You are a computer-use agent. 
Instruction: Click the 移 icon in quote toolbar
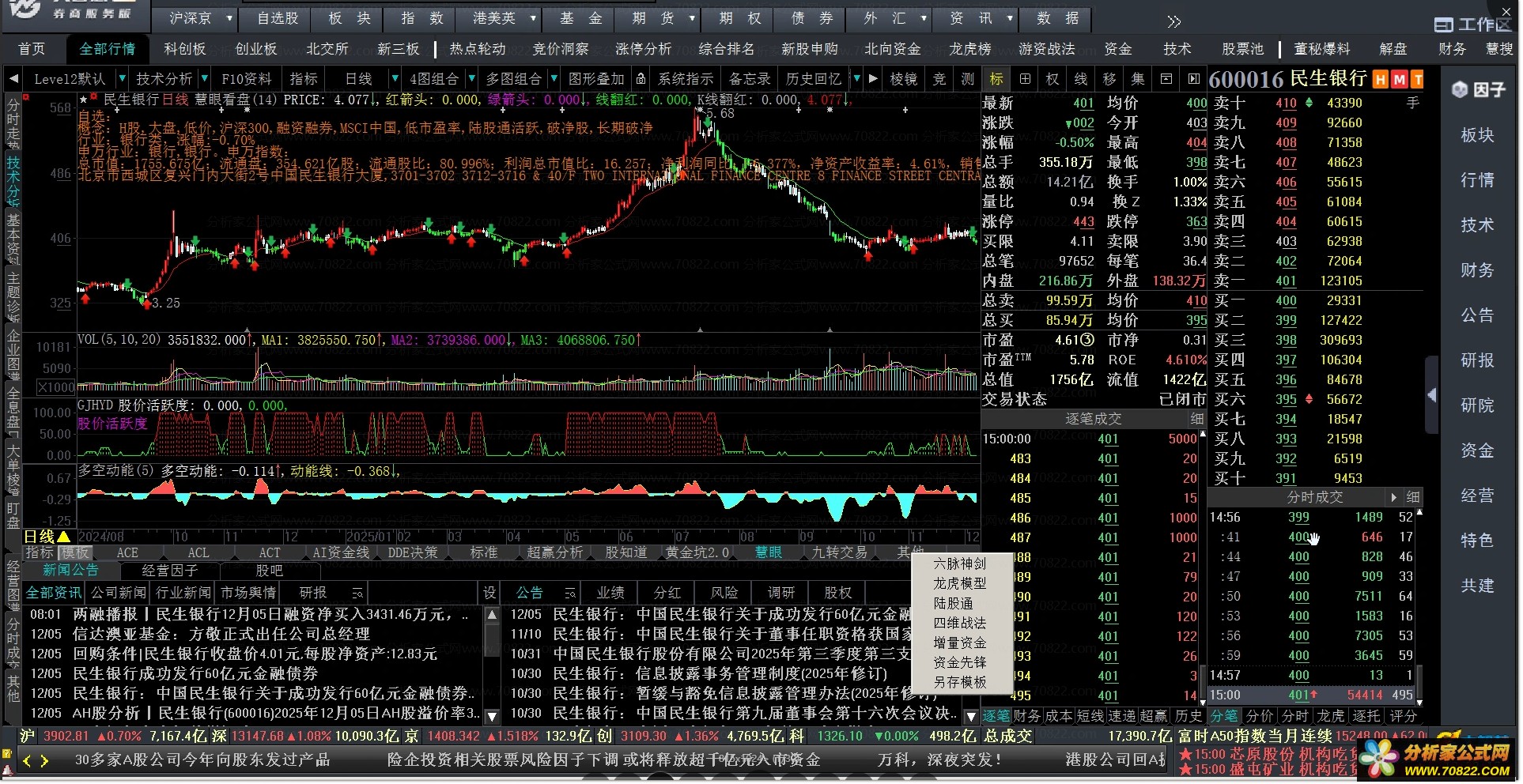1109,79
